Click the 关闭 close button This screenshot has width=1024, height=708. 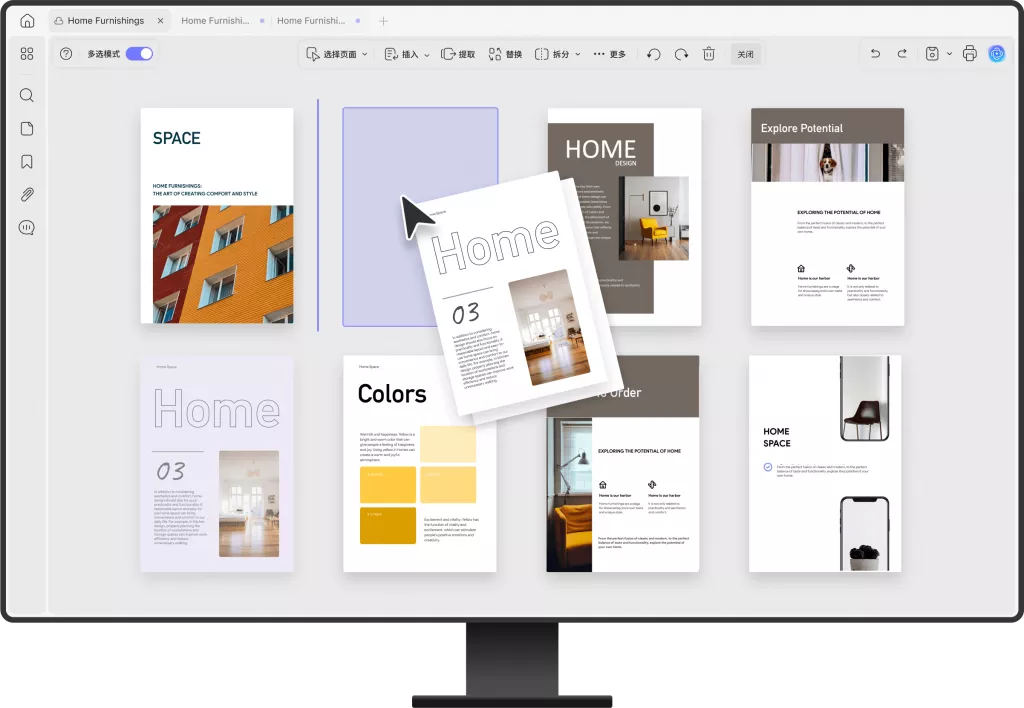point(745,54)
